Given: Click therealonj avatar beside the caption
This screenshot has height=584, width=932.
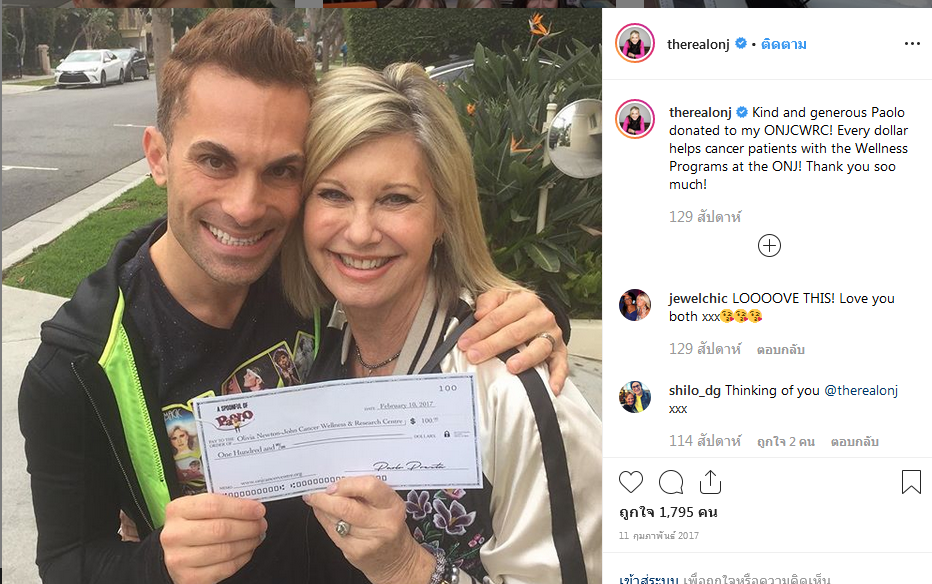Looking at the screenshot, I should coord(635,119).
